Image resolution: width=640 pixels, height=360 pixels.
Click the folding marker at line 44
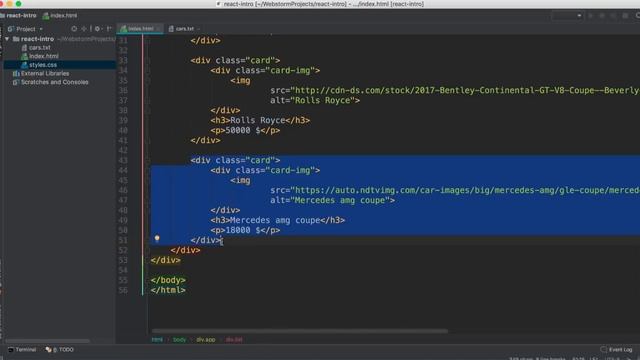point(147,171)
